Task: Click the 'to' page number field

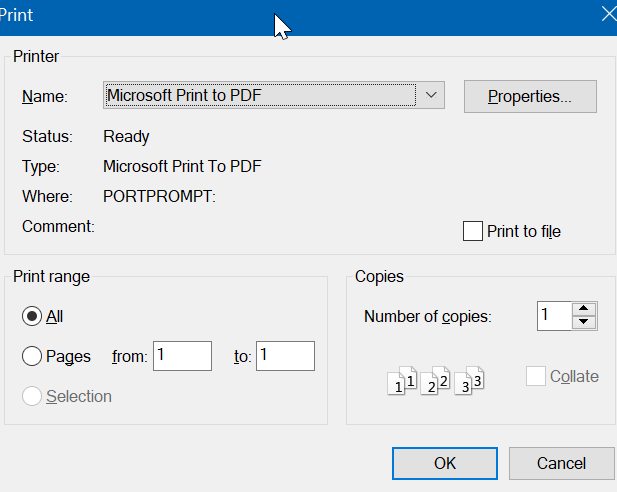Action: click(x=285, y=356)
